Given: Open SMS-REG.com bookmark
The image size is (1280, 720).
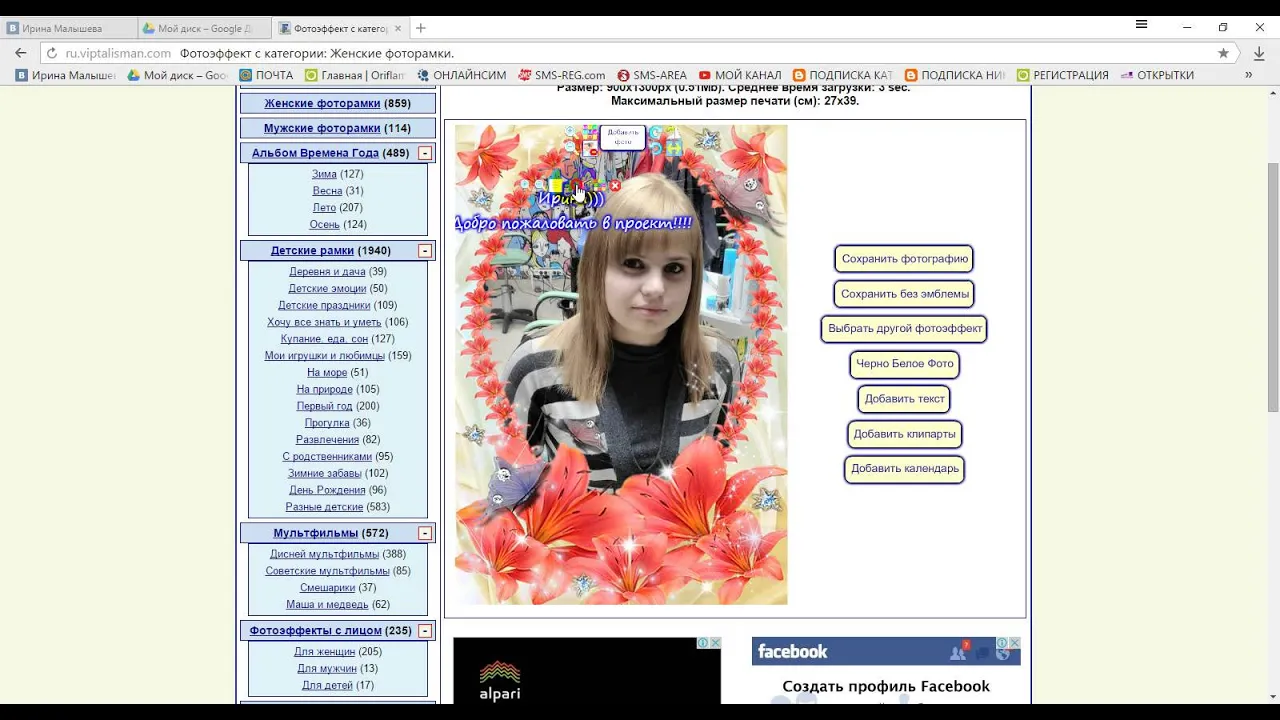Looking at the screenshot, I should [x=561, y=75].
